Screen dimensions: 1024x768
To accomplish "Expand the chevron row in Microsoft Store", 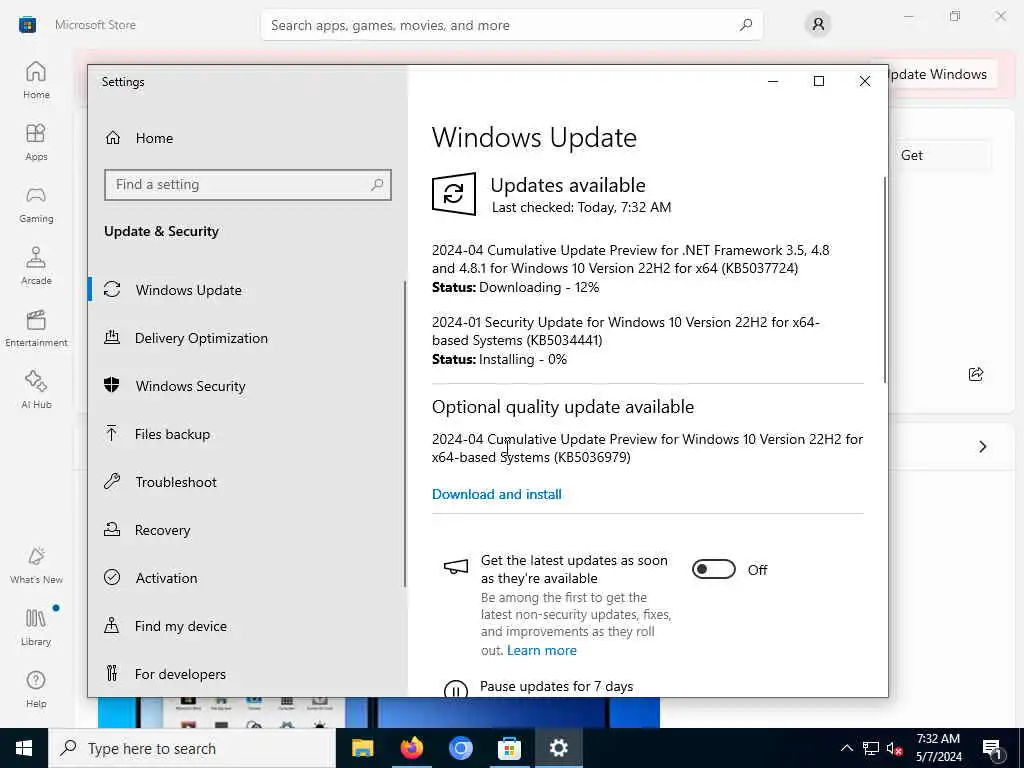I will (982, 447).
